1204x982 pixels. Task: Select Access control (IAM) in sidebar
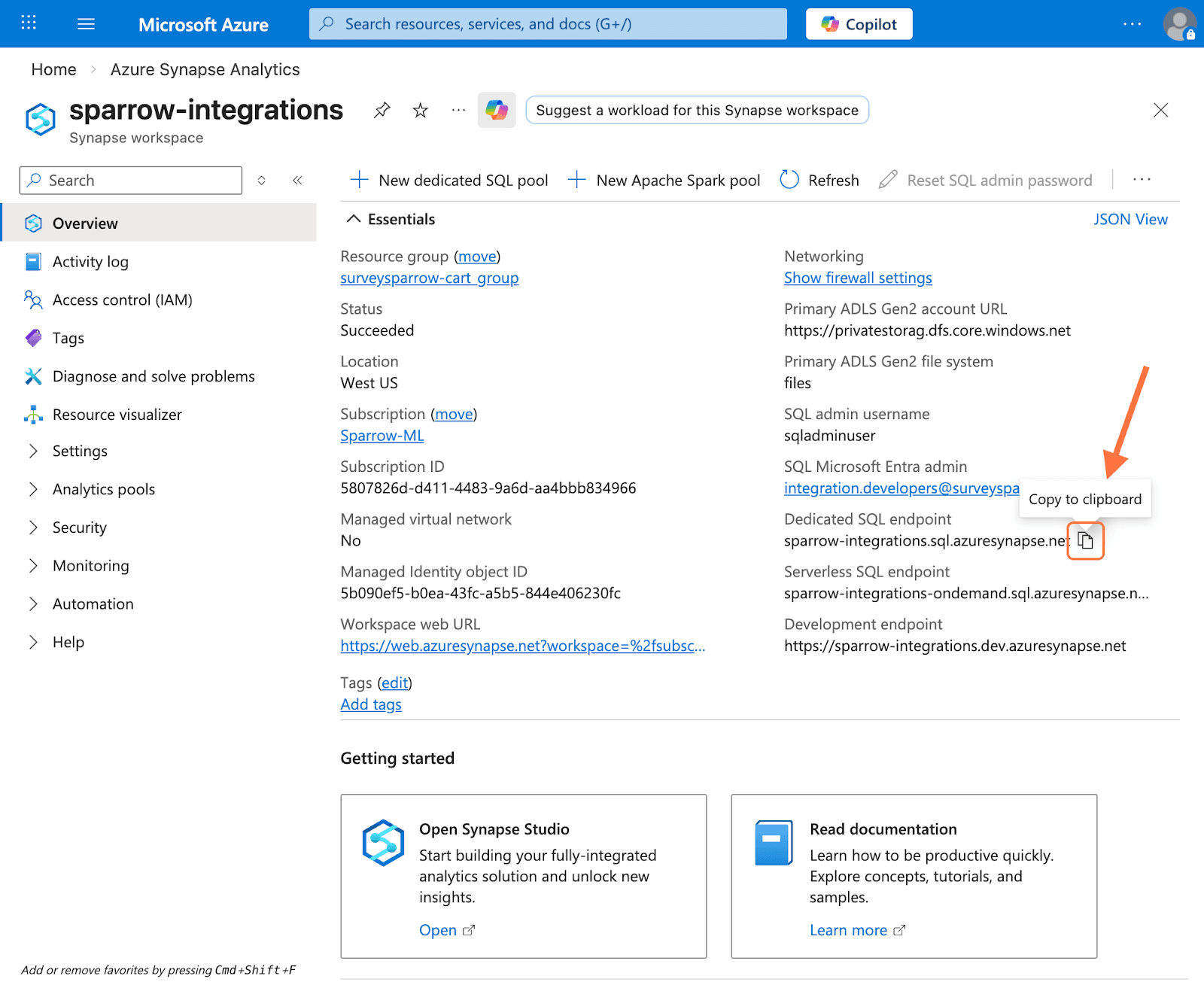pos(122,300)
